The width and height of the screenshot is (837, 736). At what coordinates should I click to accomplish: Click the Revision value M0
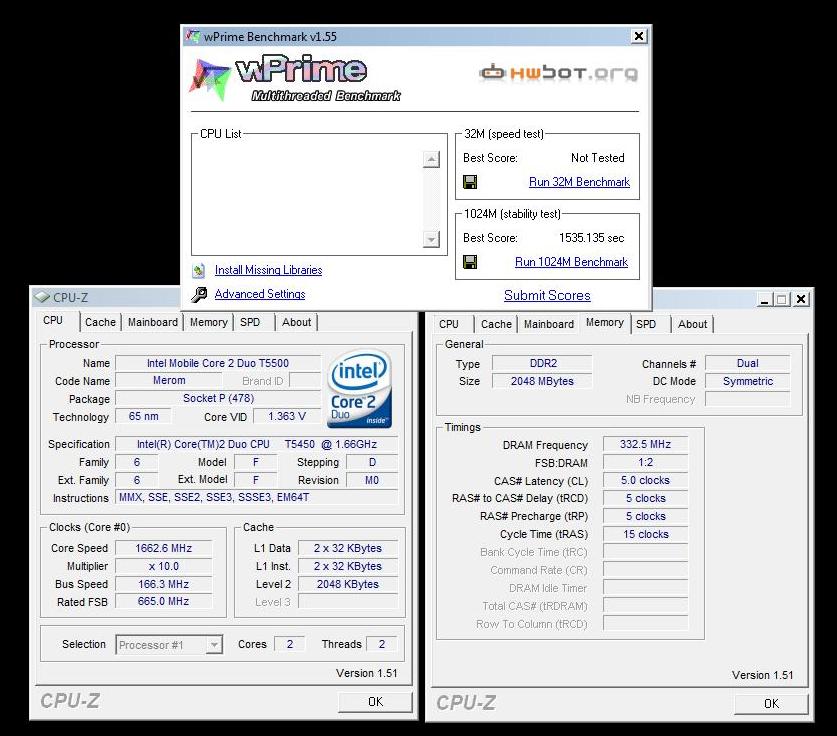372,480
